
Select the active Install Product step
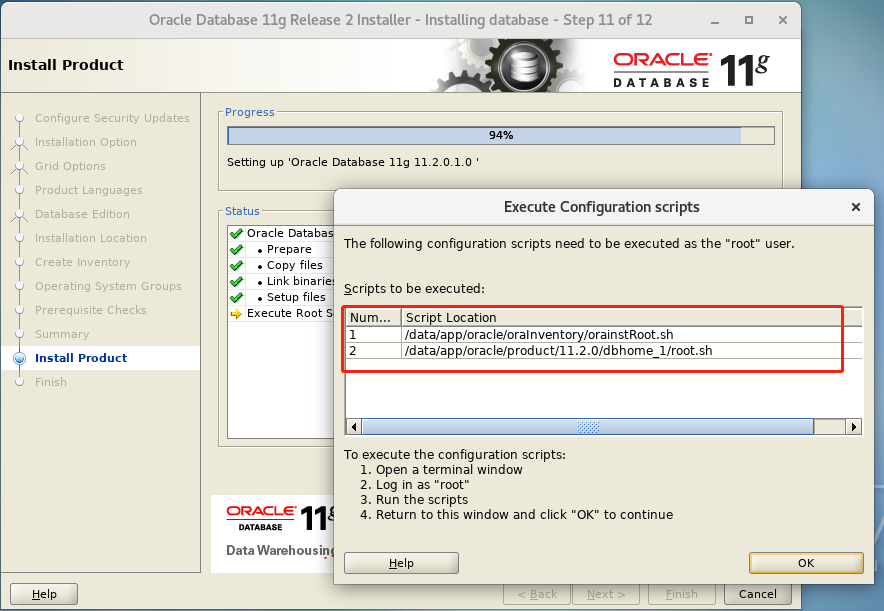(x=81, y=358)
